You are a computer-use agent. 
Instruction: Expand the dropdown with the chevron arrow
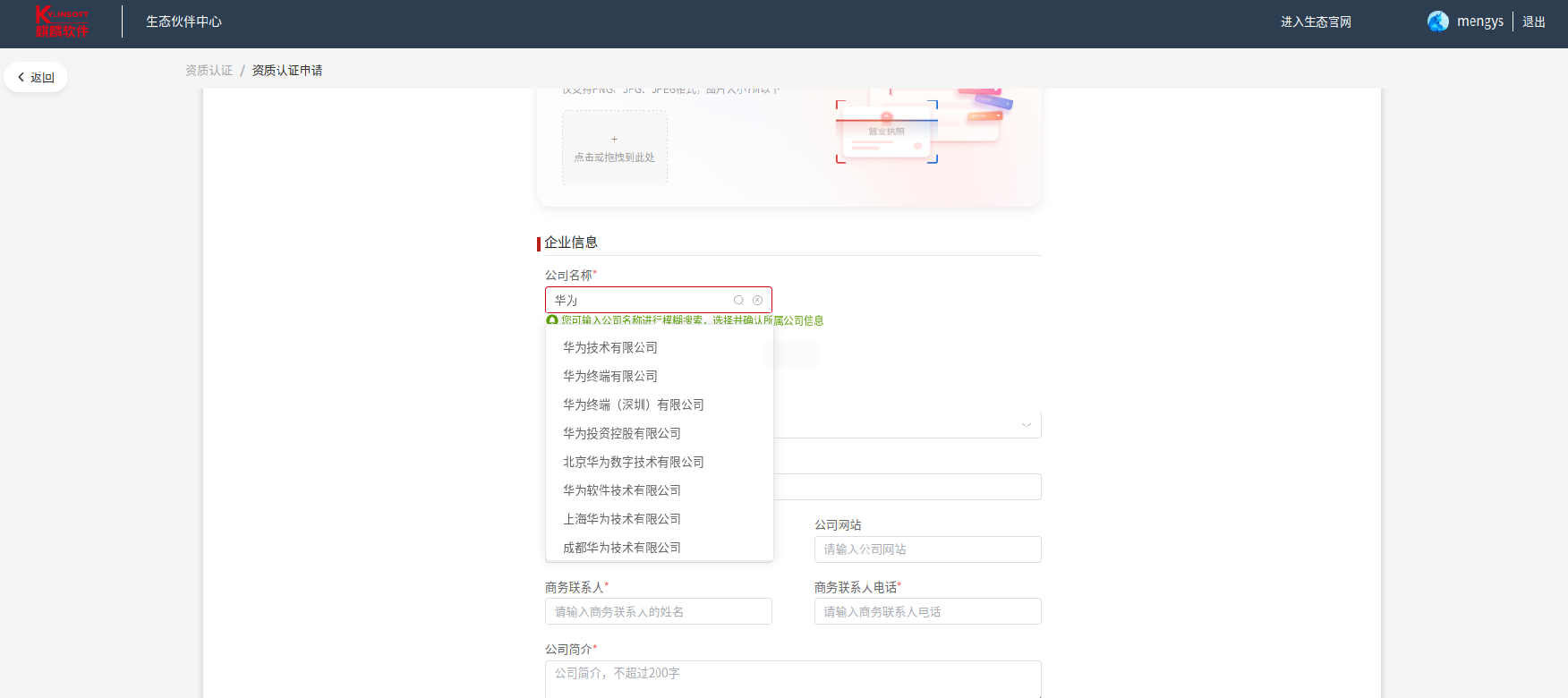tap(1026, 425)
